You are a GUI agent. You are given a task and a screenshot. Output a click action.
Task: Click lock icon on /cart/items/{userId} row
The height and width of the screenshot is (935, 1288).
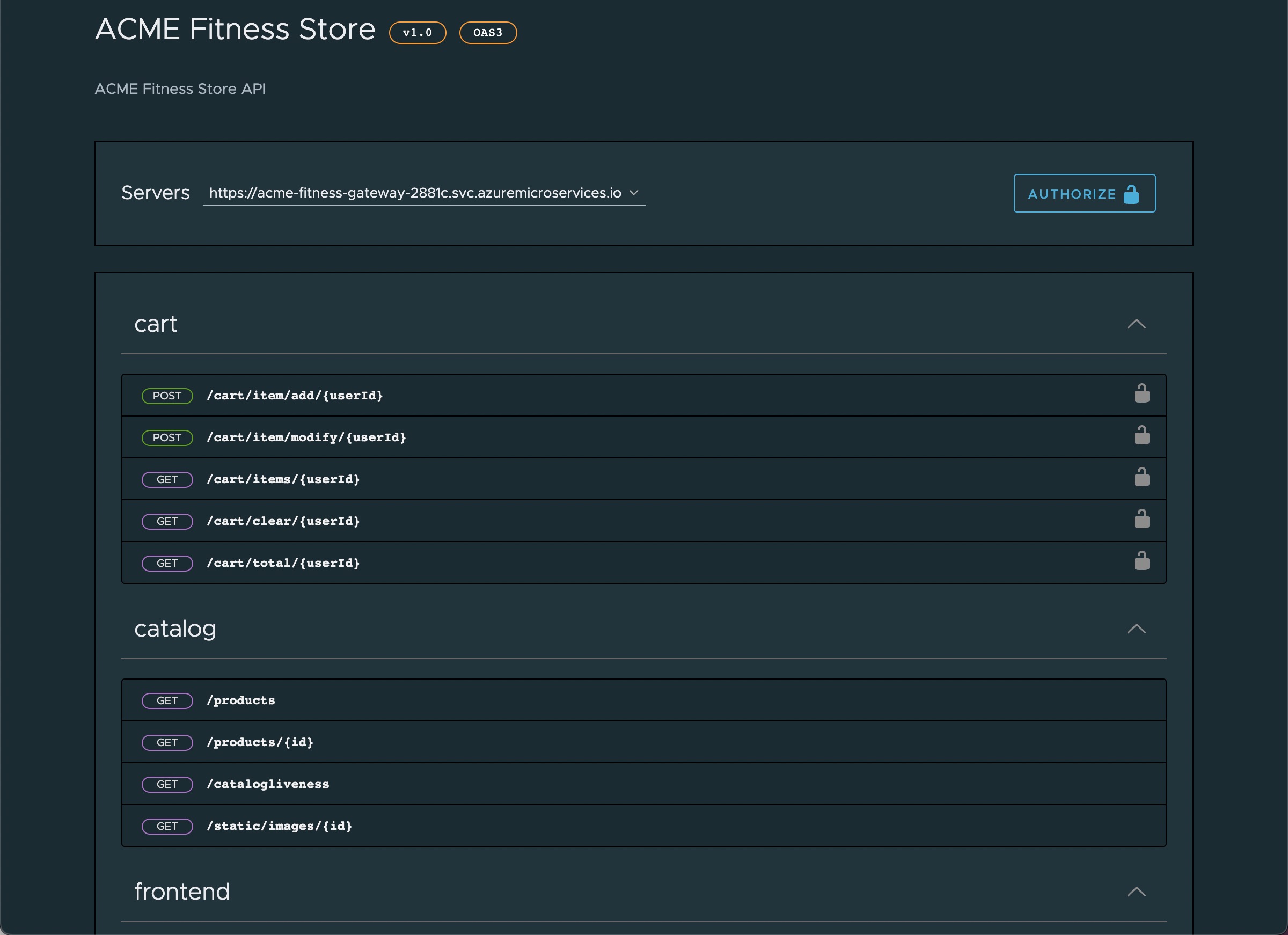[x=1141, y=477]
